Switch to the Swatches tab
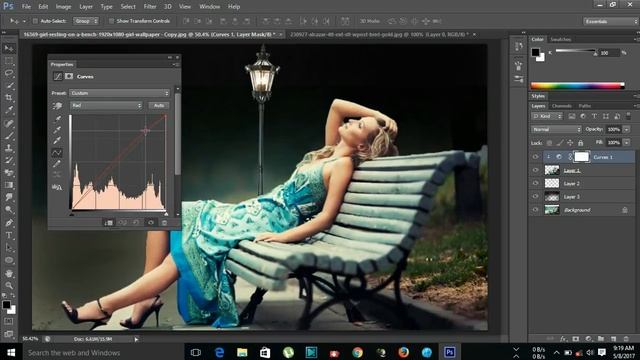This screenshot has width=640, height=360. 560,40
